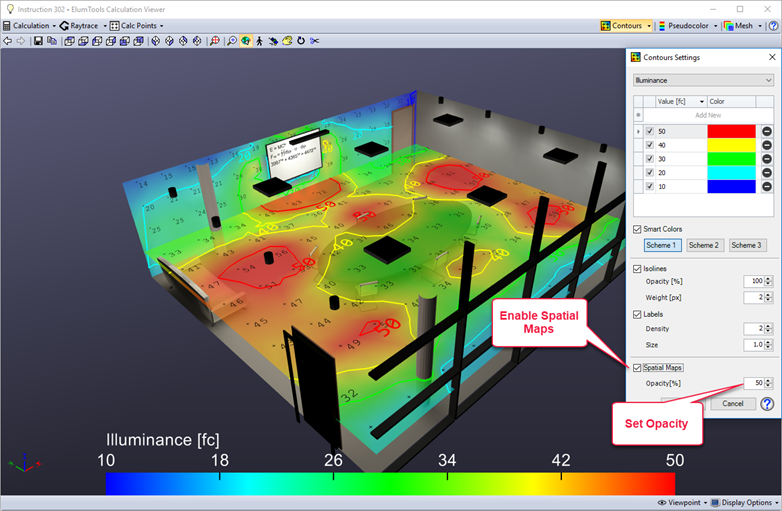Open help in Contours Settings dialog
782x511 pixels.
point(767,404)
